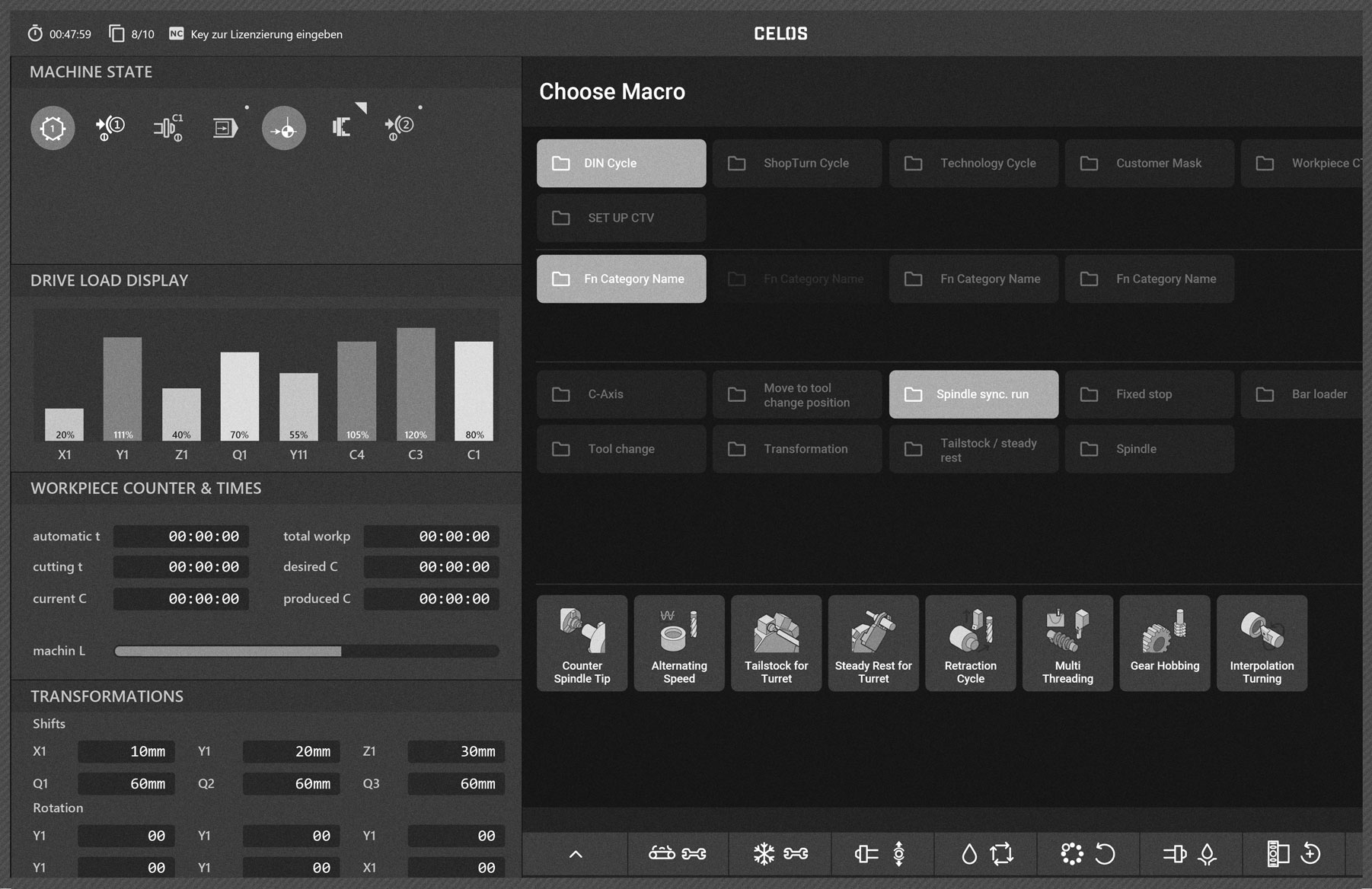Click the Y1 111% load bar
1372x889 pixels.
[x=123, y=389]
